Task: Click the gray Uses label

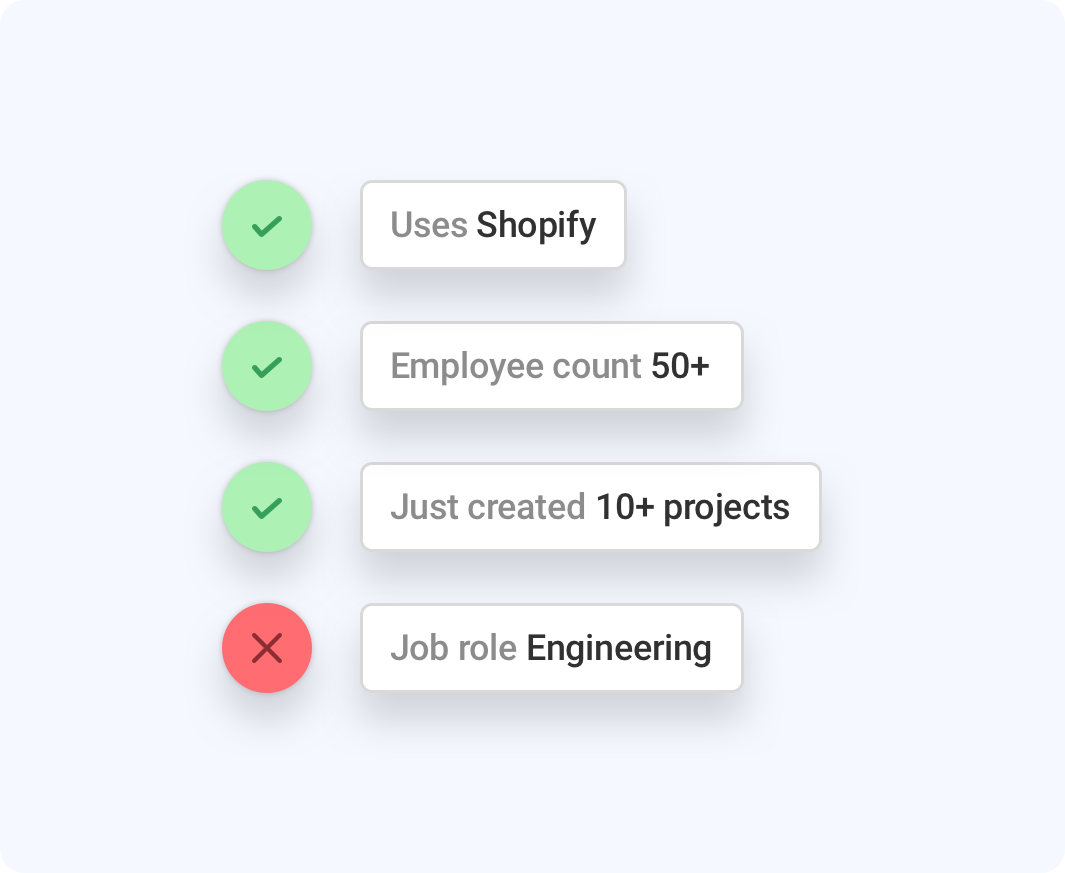Action: point(429,225)
